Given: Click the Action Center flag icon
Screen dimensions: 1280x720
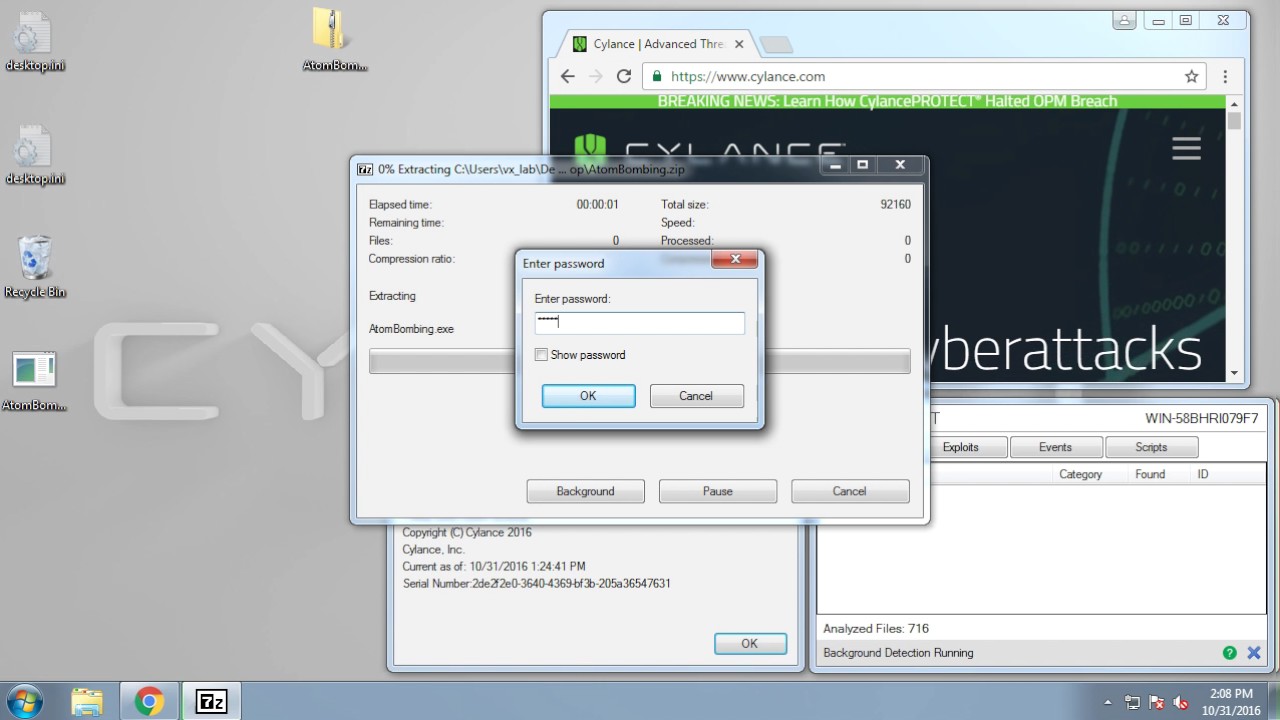Looking at the screenshot, I should point(1157,702).
